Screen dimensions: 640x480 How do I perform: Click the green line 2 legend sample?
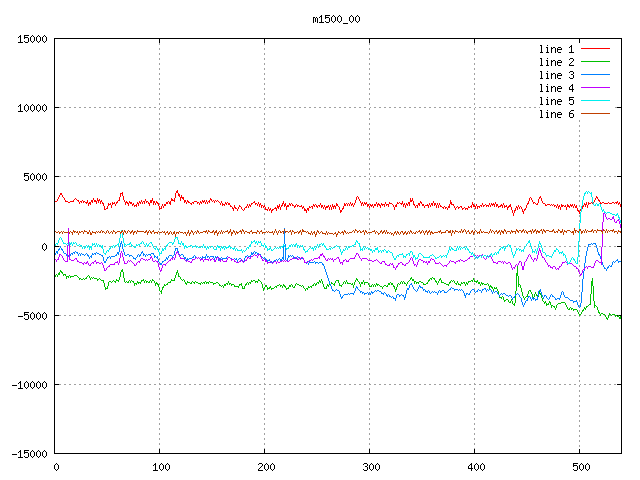click(596, 62)
